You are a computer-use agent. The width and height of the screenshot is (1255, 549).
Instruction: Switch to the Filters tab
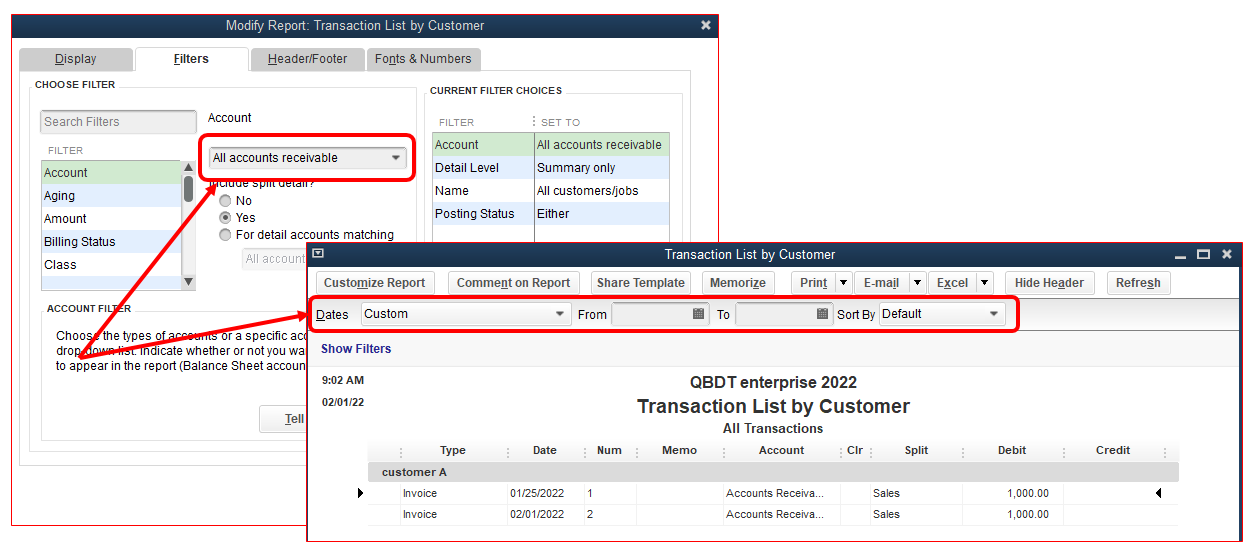(191, 59)
